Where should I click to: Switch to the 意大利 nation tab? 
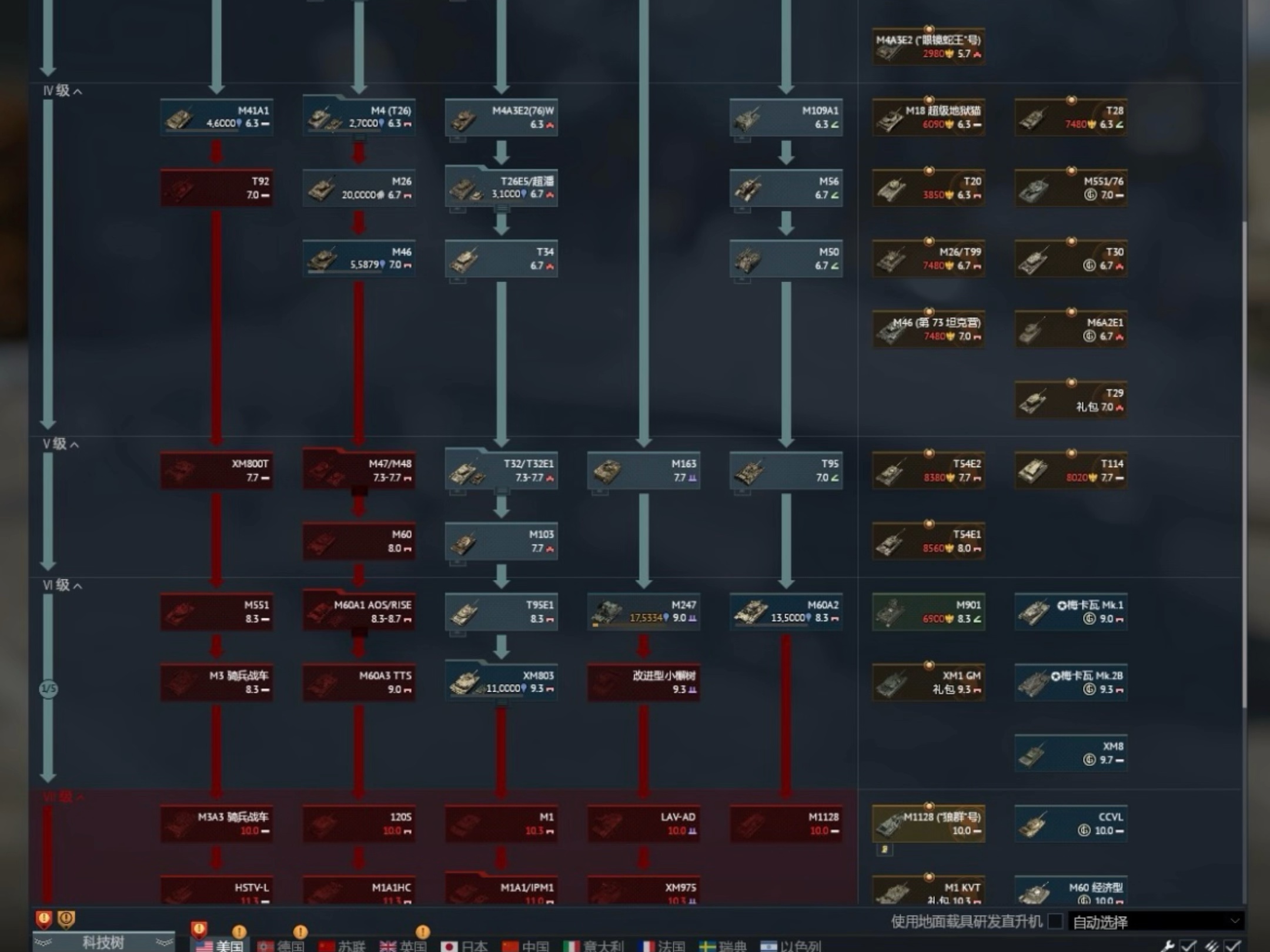click(593, 945)
